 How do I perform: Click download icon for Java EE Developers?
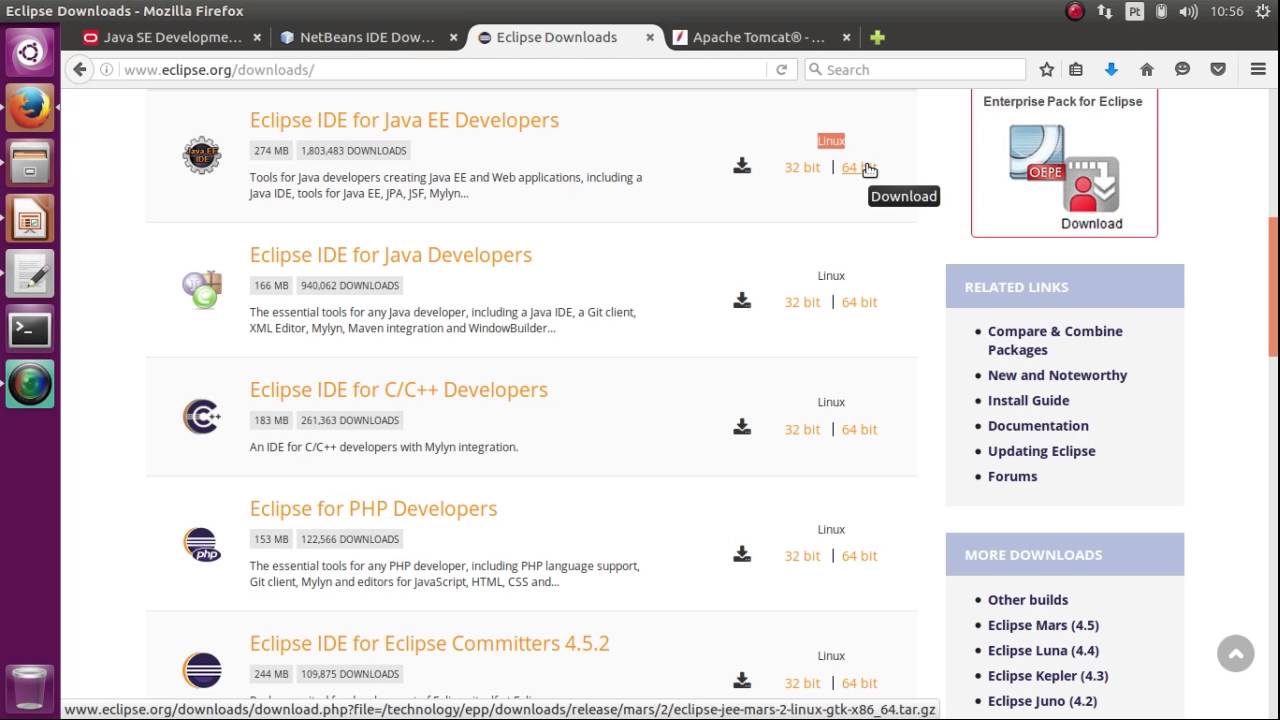click(x=742, y=165)
